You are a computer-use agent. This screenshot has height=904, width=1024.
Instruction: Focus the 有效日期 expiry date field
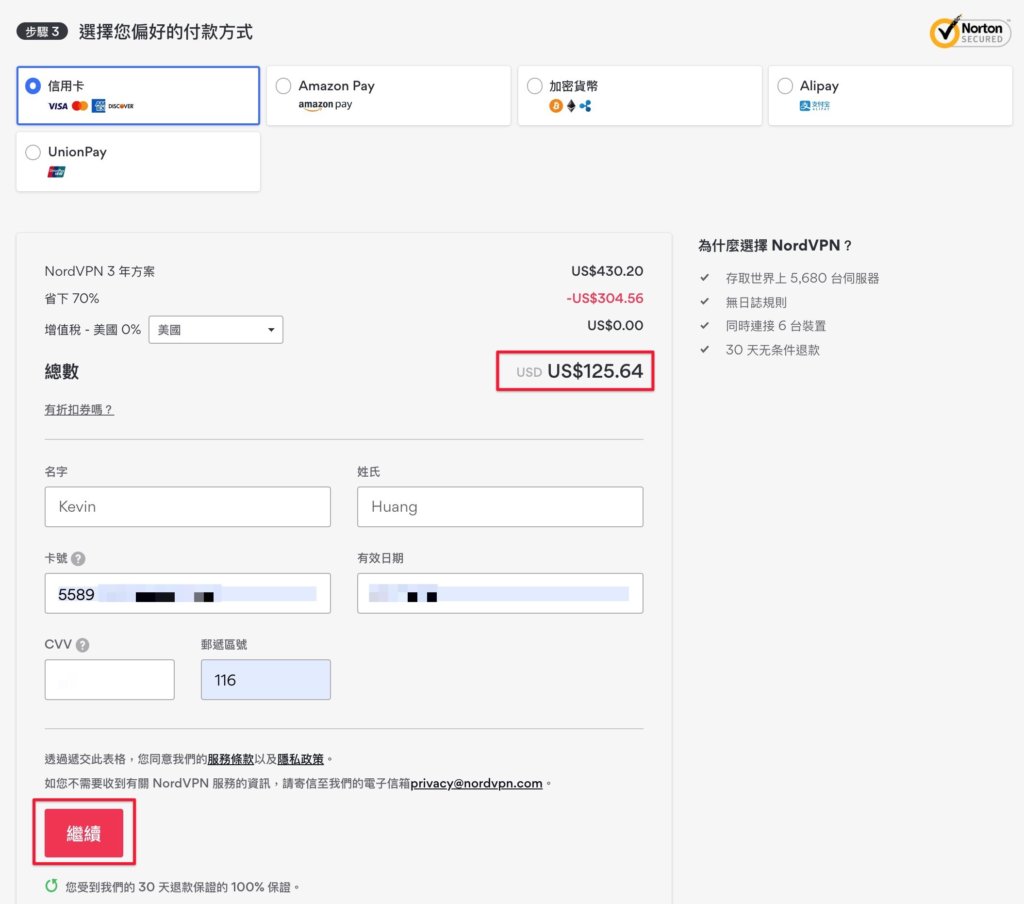500,593
